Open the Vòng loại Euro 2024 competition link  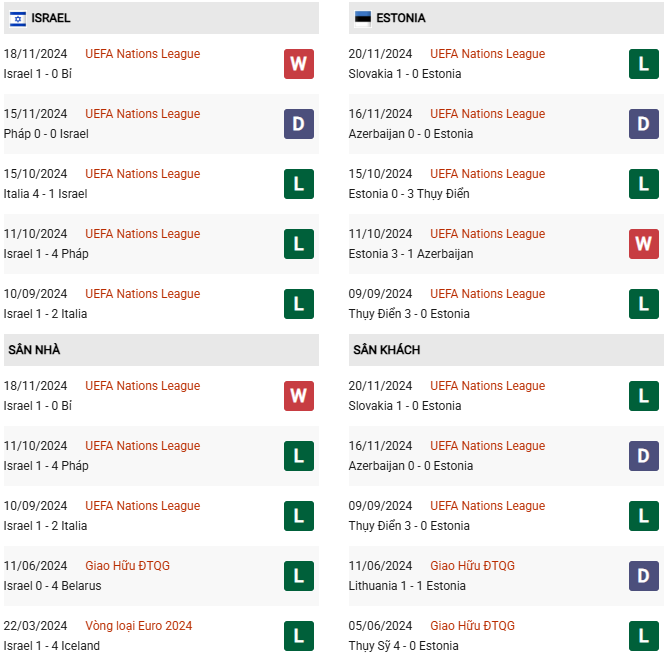(x=138, y=626)
